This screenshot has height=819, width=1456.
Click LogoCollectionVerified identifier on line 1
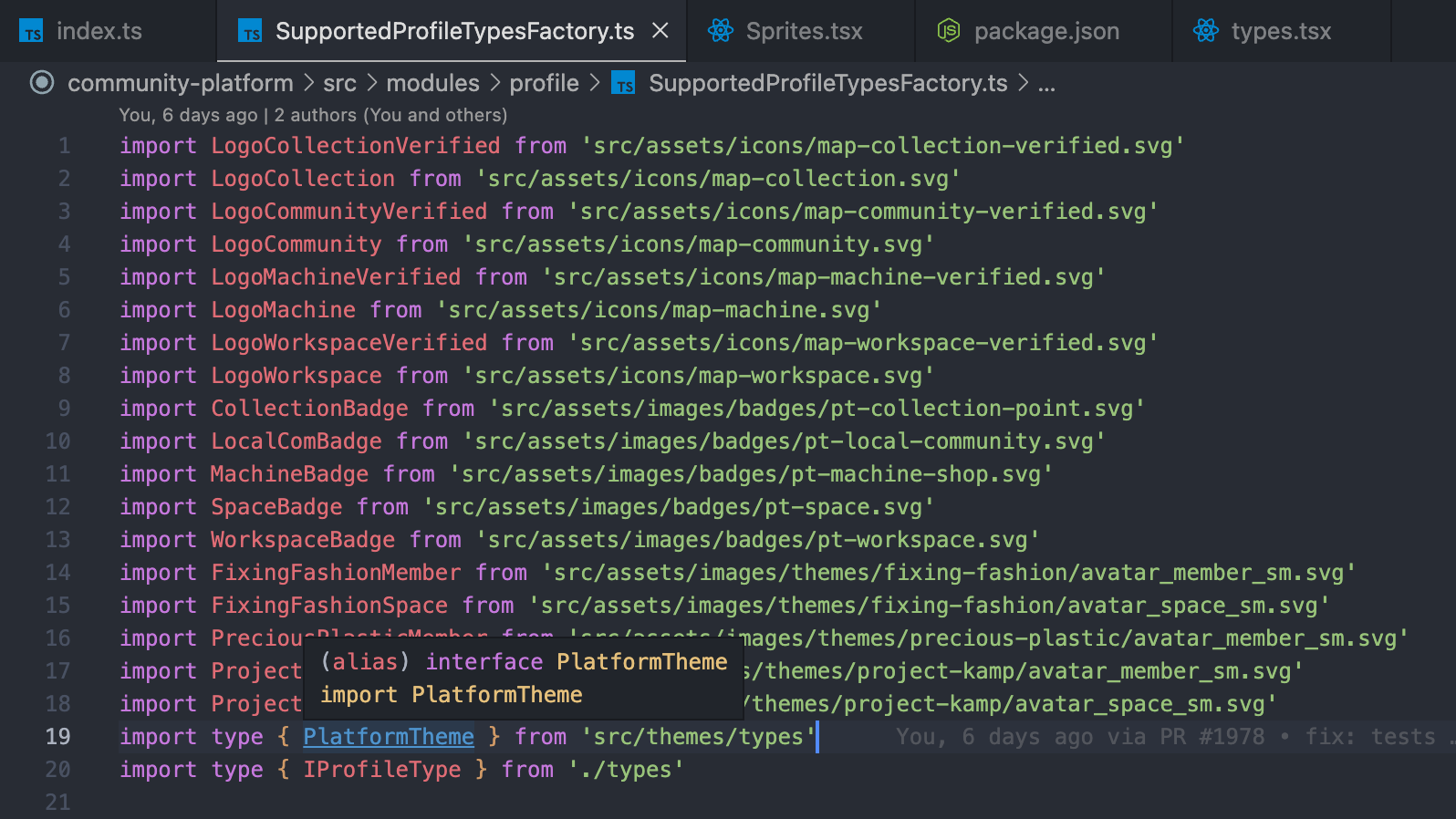356,145
